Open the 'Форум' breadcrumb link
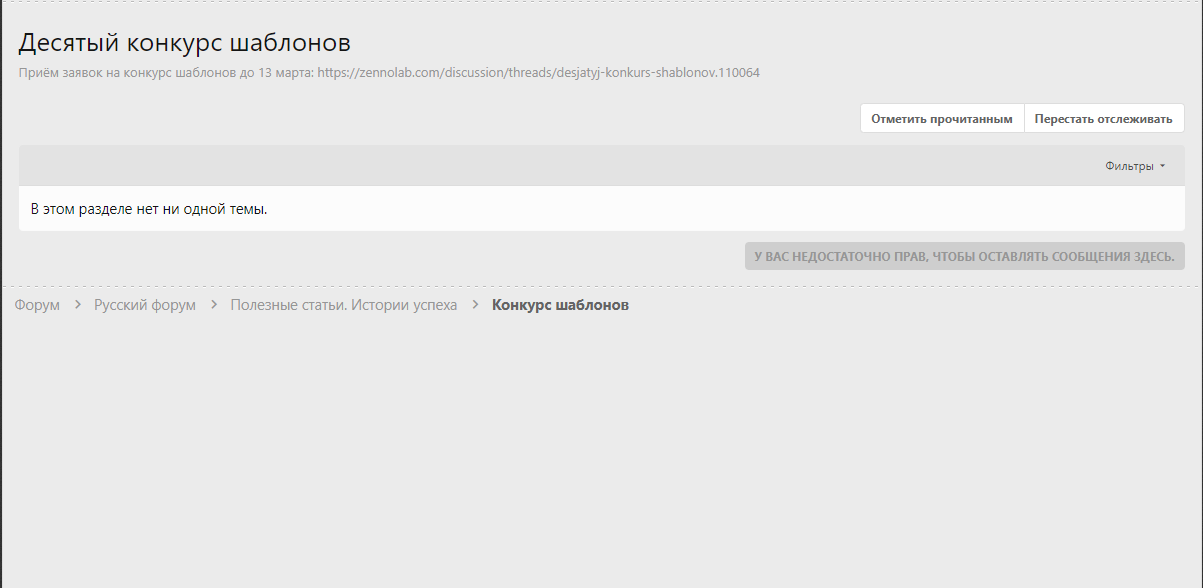This screenshot has height=588, width=1203. (37, 305)
